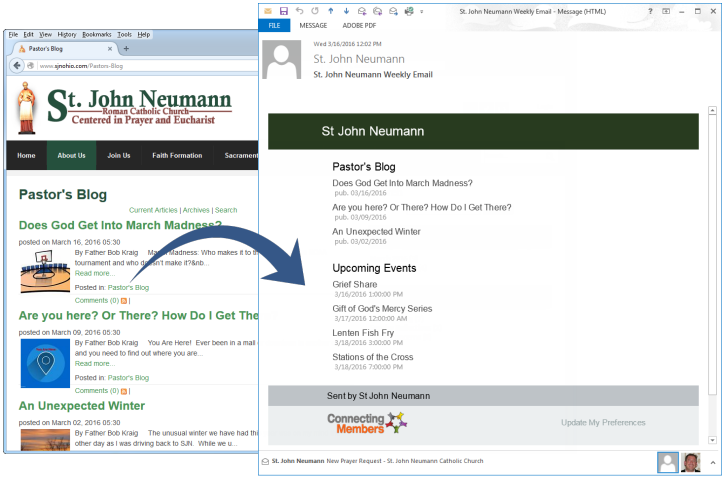Image resolution: width=726 pixels, height=481 pixels.
Task: Click the Firefox URL address field
Action: tap(147, 66)
